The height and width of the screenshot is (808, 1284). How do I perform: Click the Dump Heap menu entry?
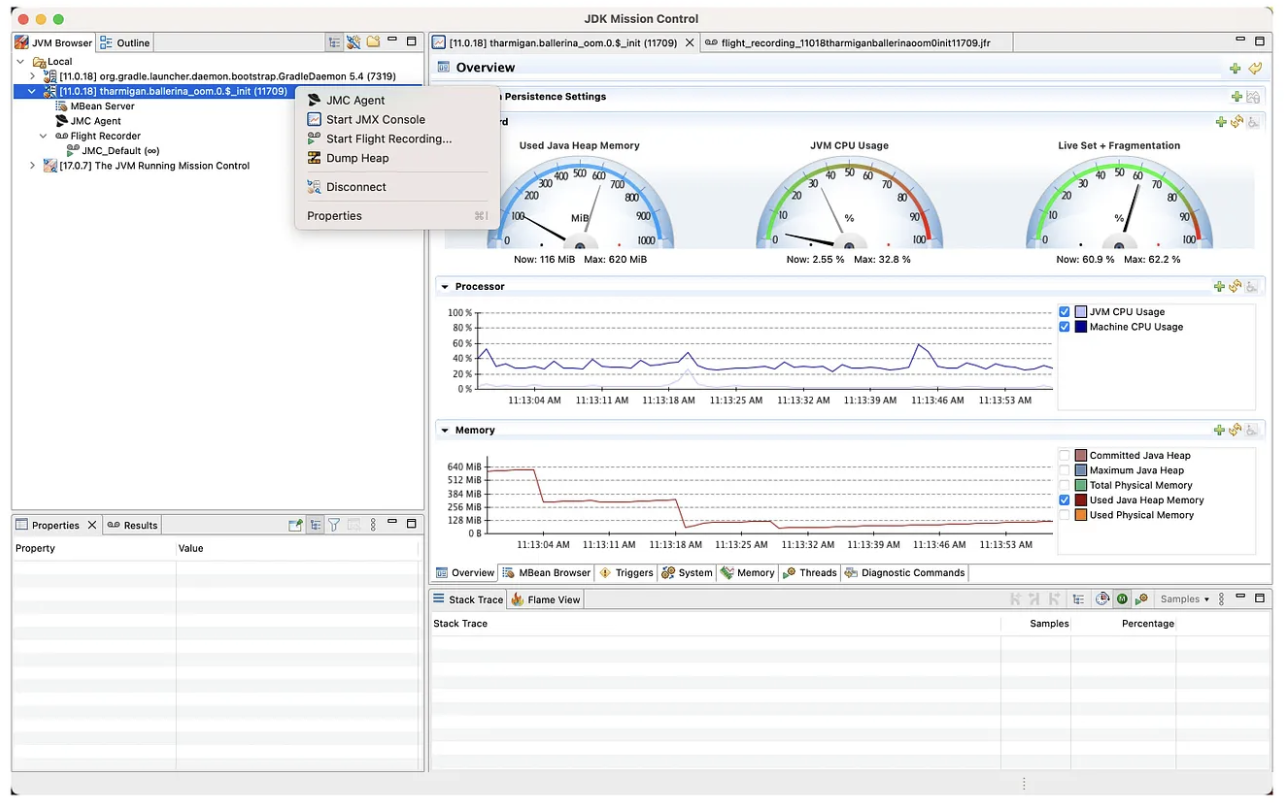coord(357,158)
